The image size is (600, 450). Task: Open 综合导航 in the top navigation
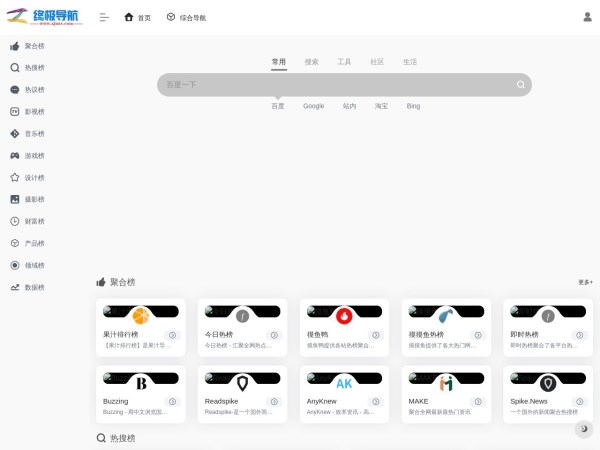pos(186,17)
